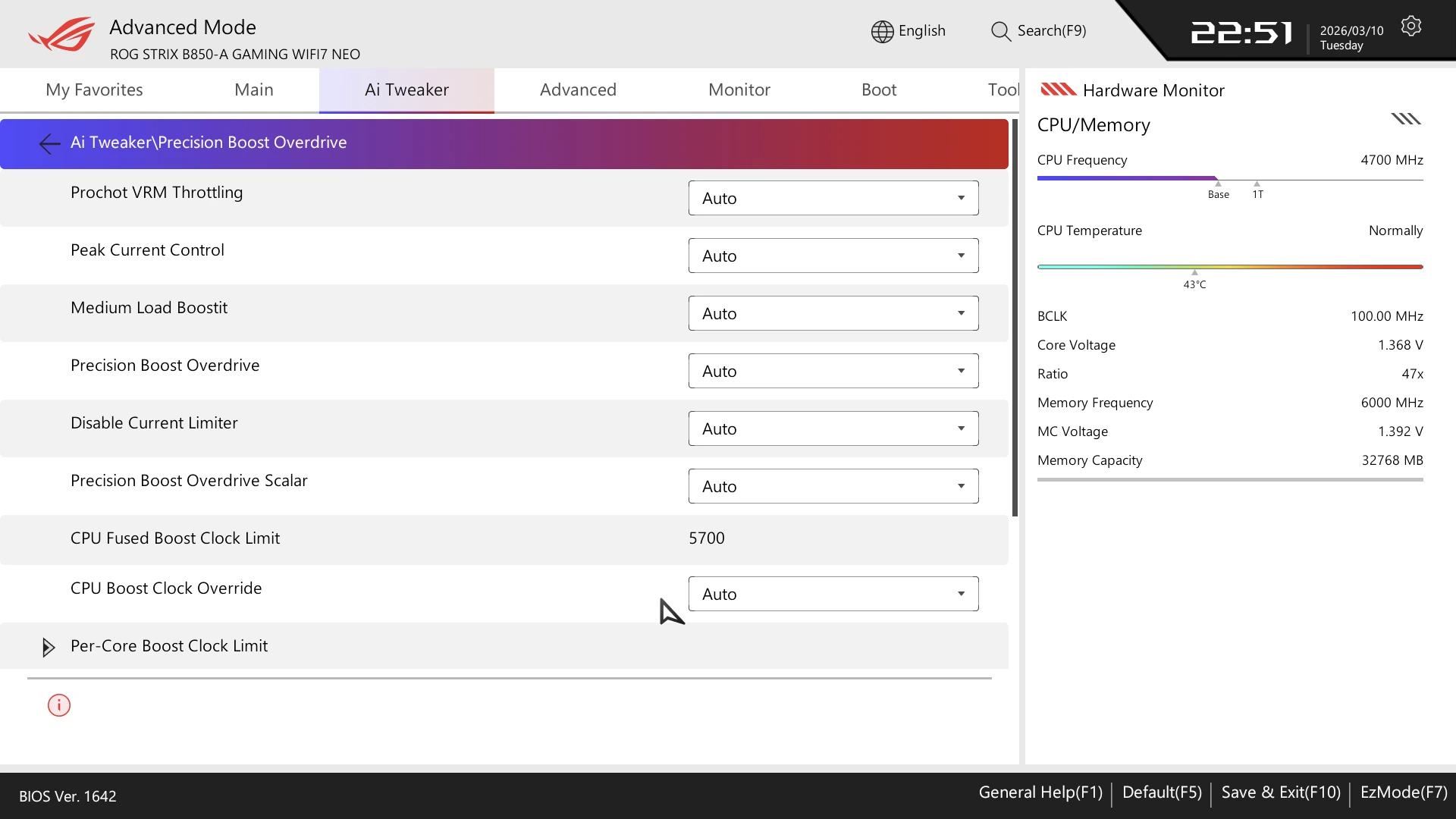
Task: Click the red info icon
Action: [59, 705]
